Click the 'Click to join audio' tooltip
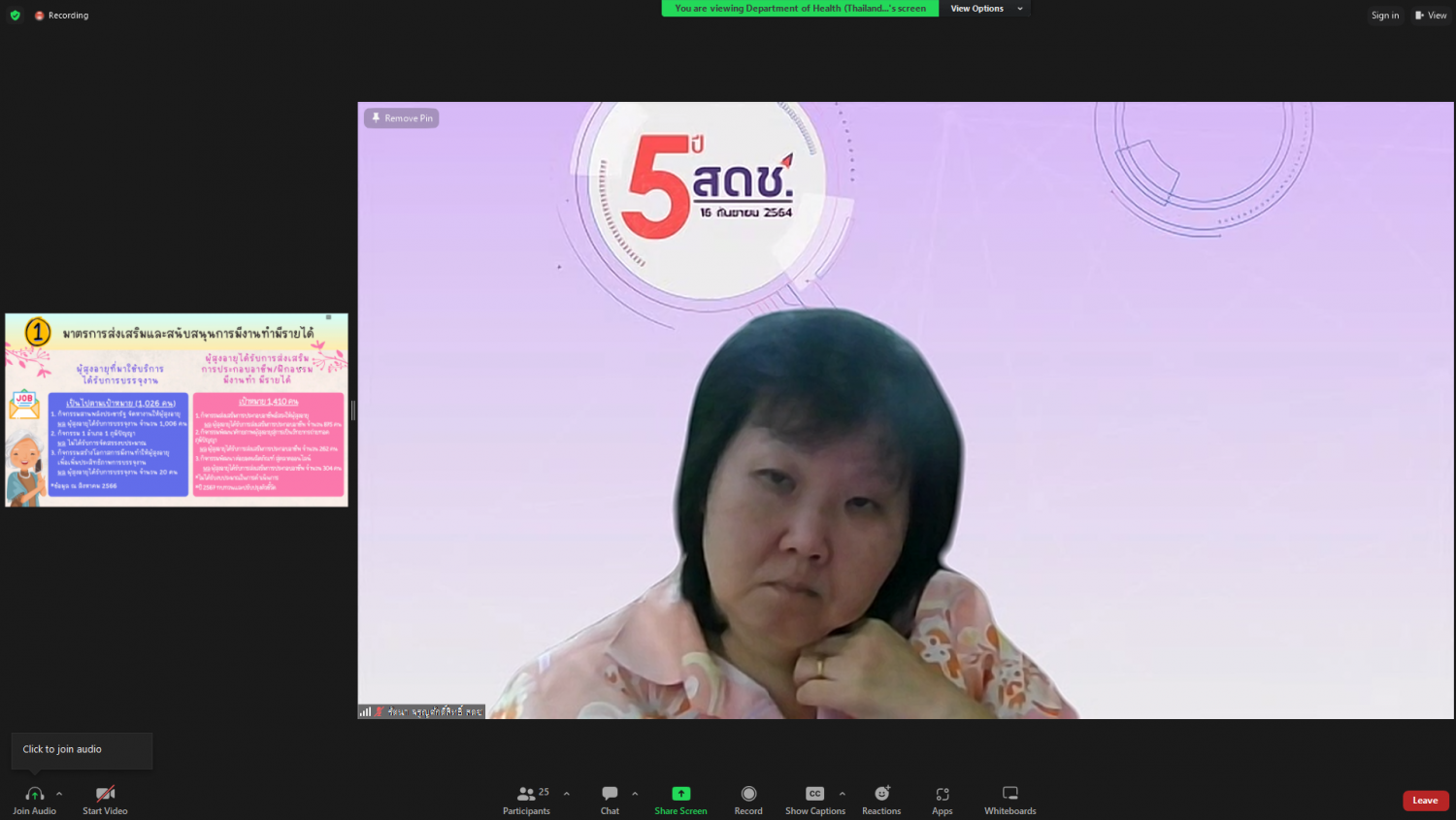 (82, 749)
